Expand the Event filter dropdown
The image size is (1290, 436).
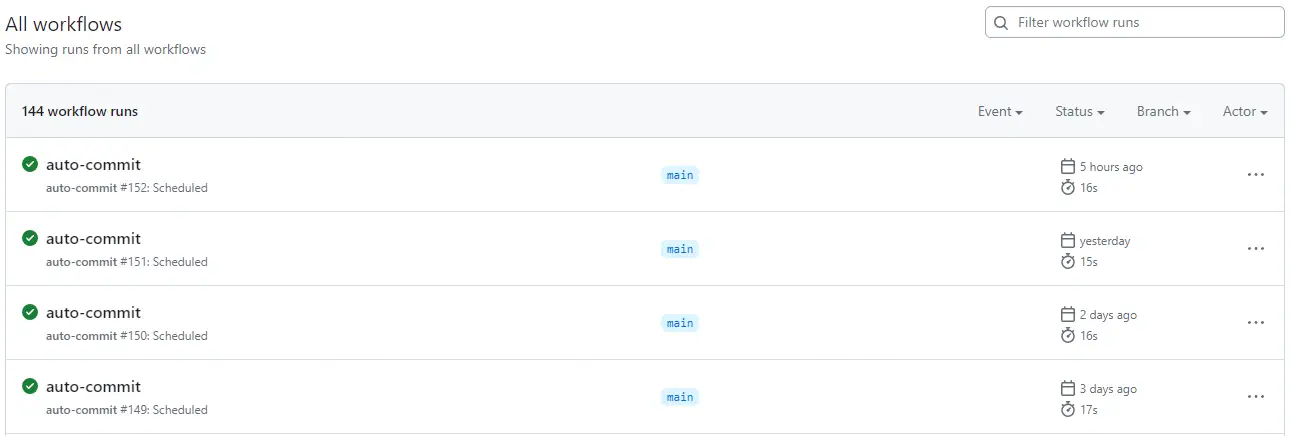click(x=1000, y=112)
